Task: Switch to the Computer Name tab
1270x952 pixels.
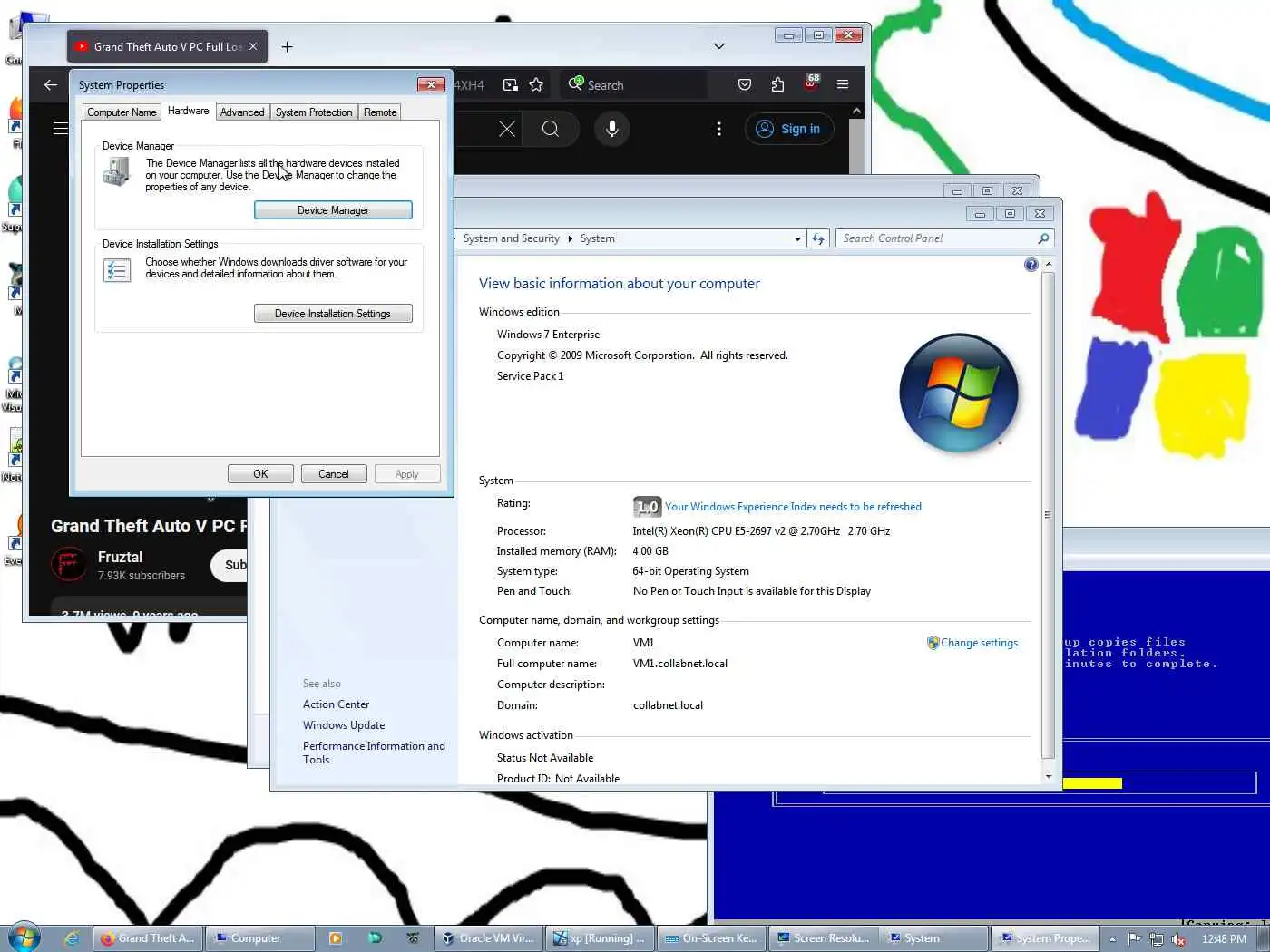Action: pos(122,112)
